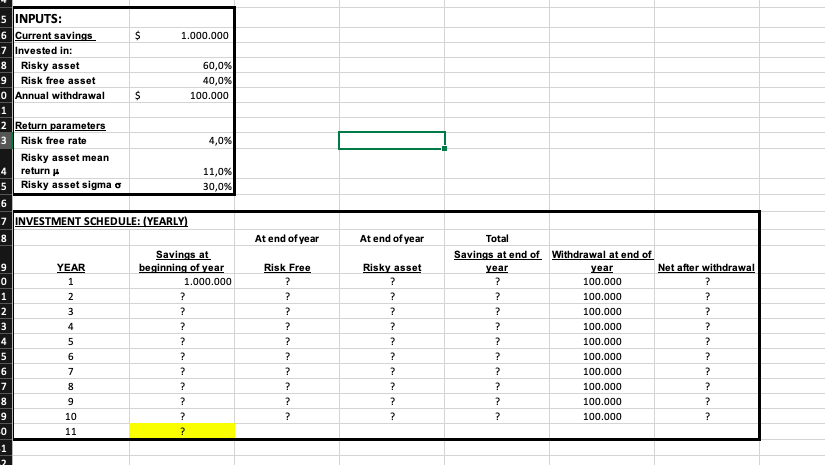The height and width of the screenshot is (465, 825).
Task: Click the Annual withdrawal label
Action: coord(59,95)
